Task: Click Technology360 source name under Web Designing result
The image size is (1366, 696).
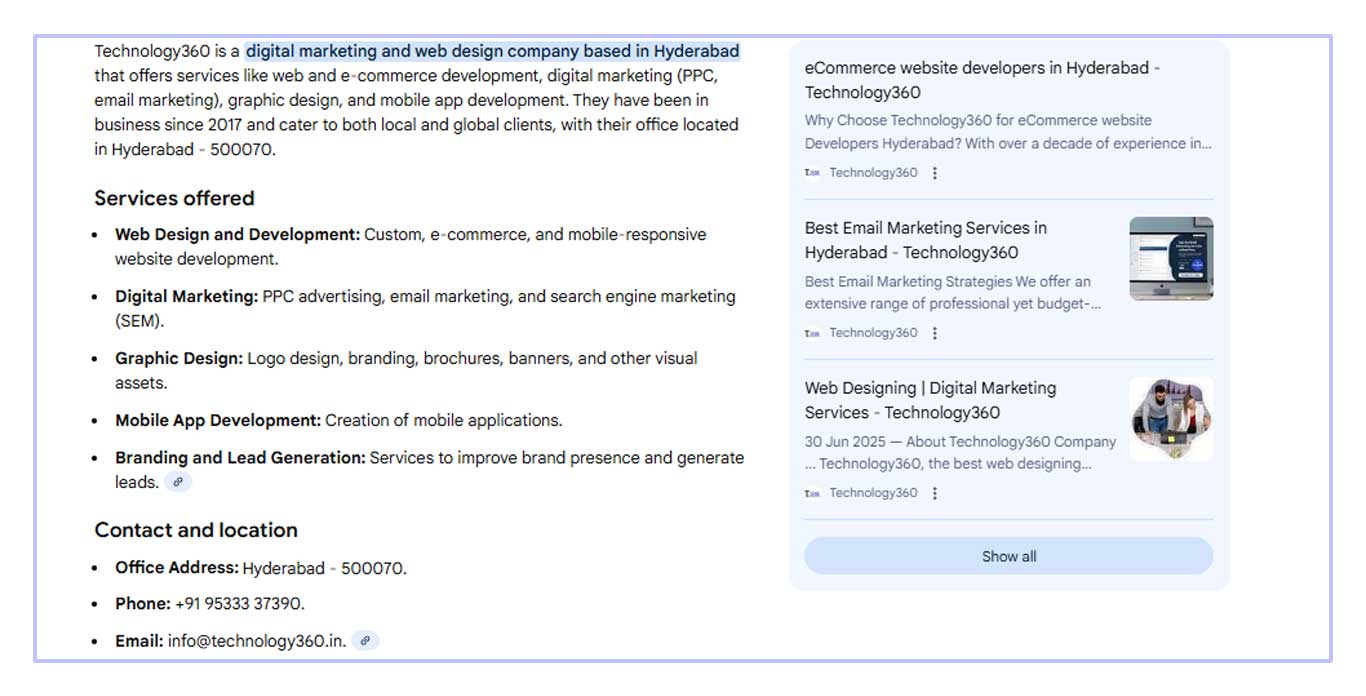Action: (872, 493)
